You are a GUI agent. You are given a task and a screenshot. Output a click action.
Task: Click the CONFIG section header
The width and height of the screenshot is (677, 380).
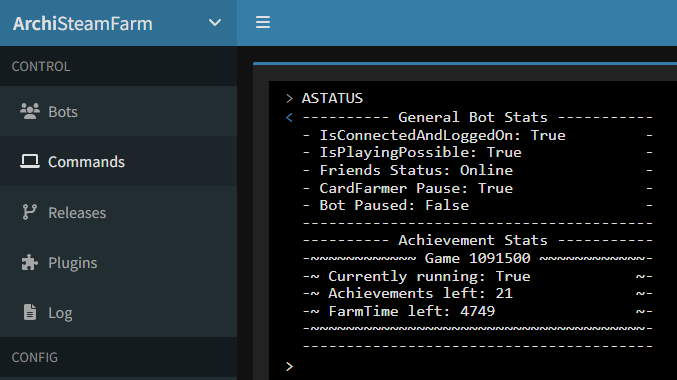pos(35,358)
